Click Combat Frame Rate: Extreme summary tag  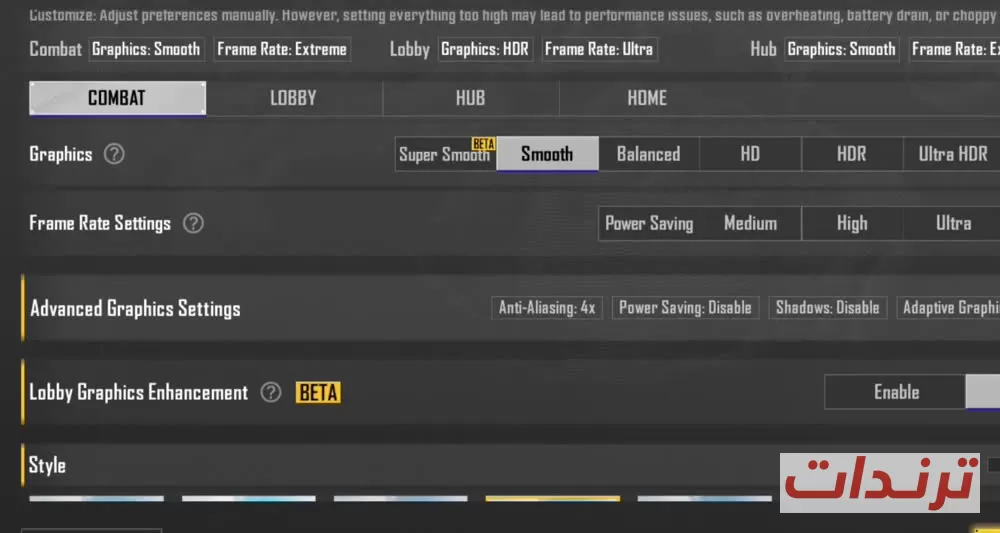click(282, 49)
